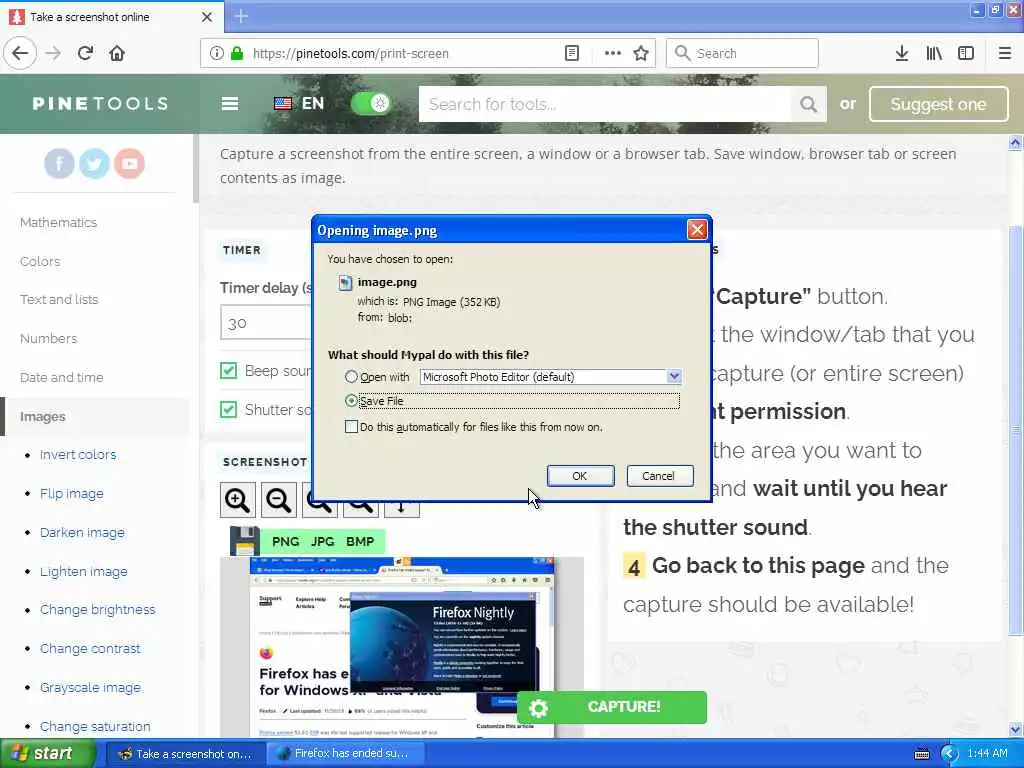Click the PINETOOLS logo

pyautogui.click(x=101, y=103)
